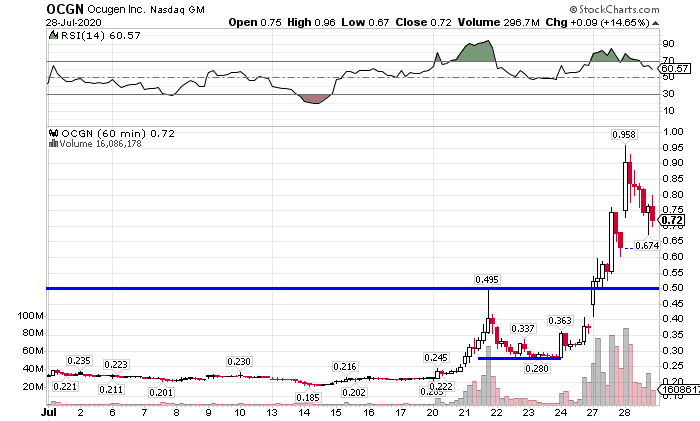Click the 100M volume axis label
The width and height of the screenshot is (700, 421).
[x=31, y=316]
